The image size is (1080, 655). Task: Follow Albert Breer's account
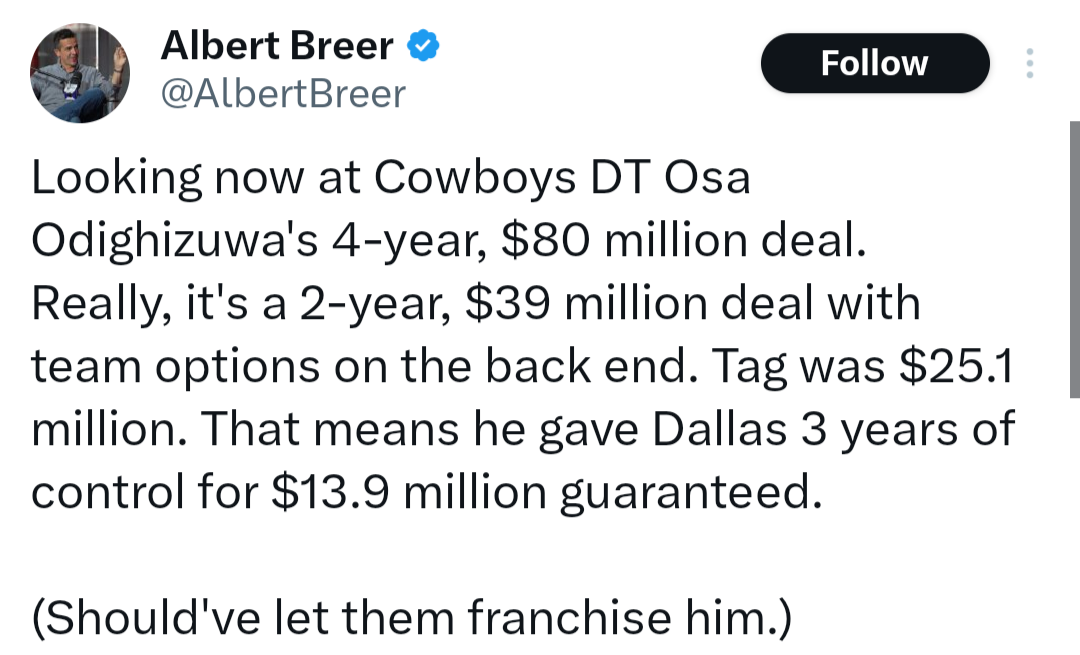click(x=875, y=63)
